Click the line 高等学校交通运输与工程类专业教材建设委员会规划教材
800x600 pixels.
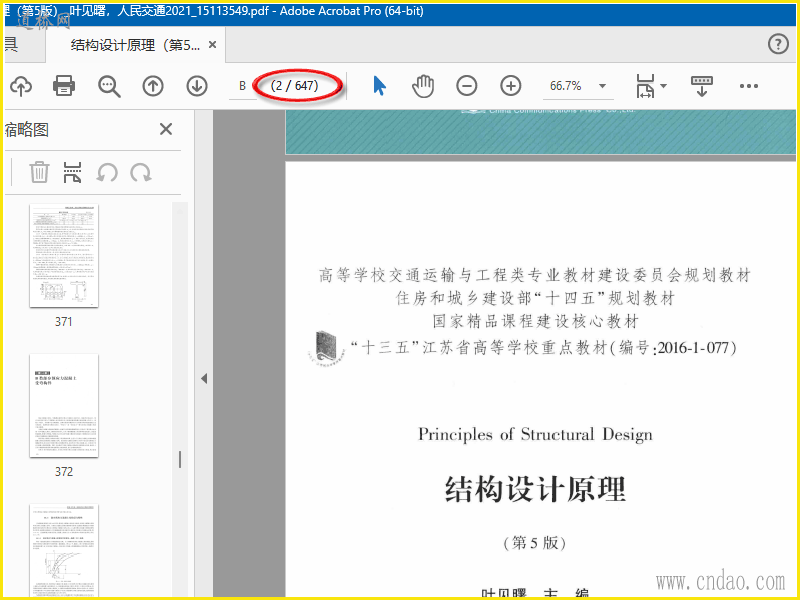tap(535, 276)
